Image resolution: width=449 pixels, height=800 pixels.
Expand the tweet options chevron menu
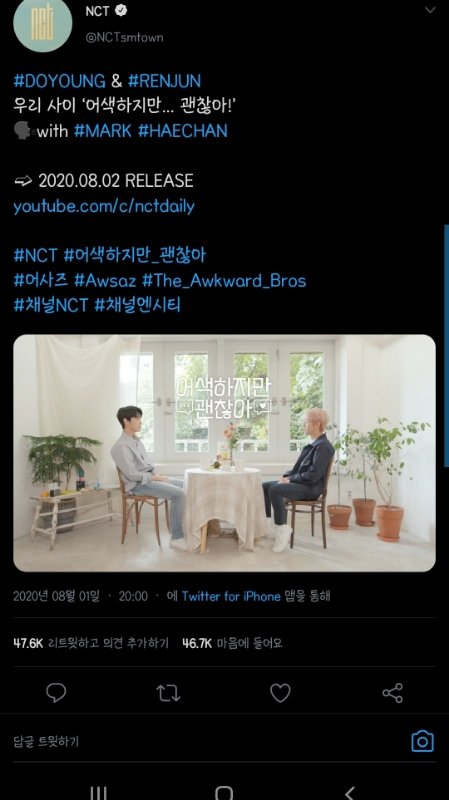pos(431,10)
